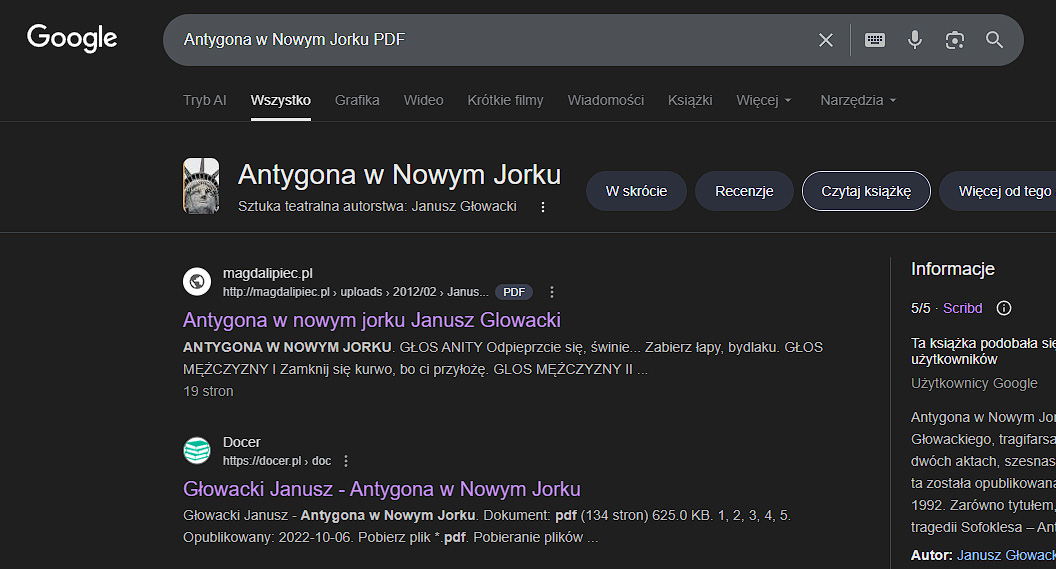Open the on-screen keyboard input tool
Screen dimensions: 1056x569
pos(875,40)
